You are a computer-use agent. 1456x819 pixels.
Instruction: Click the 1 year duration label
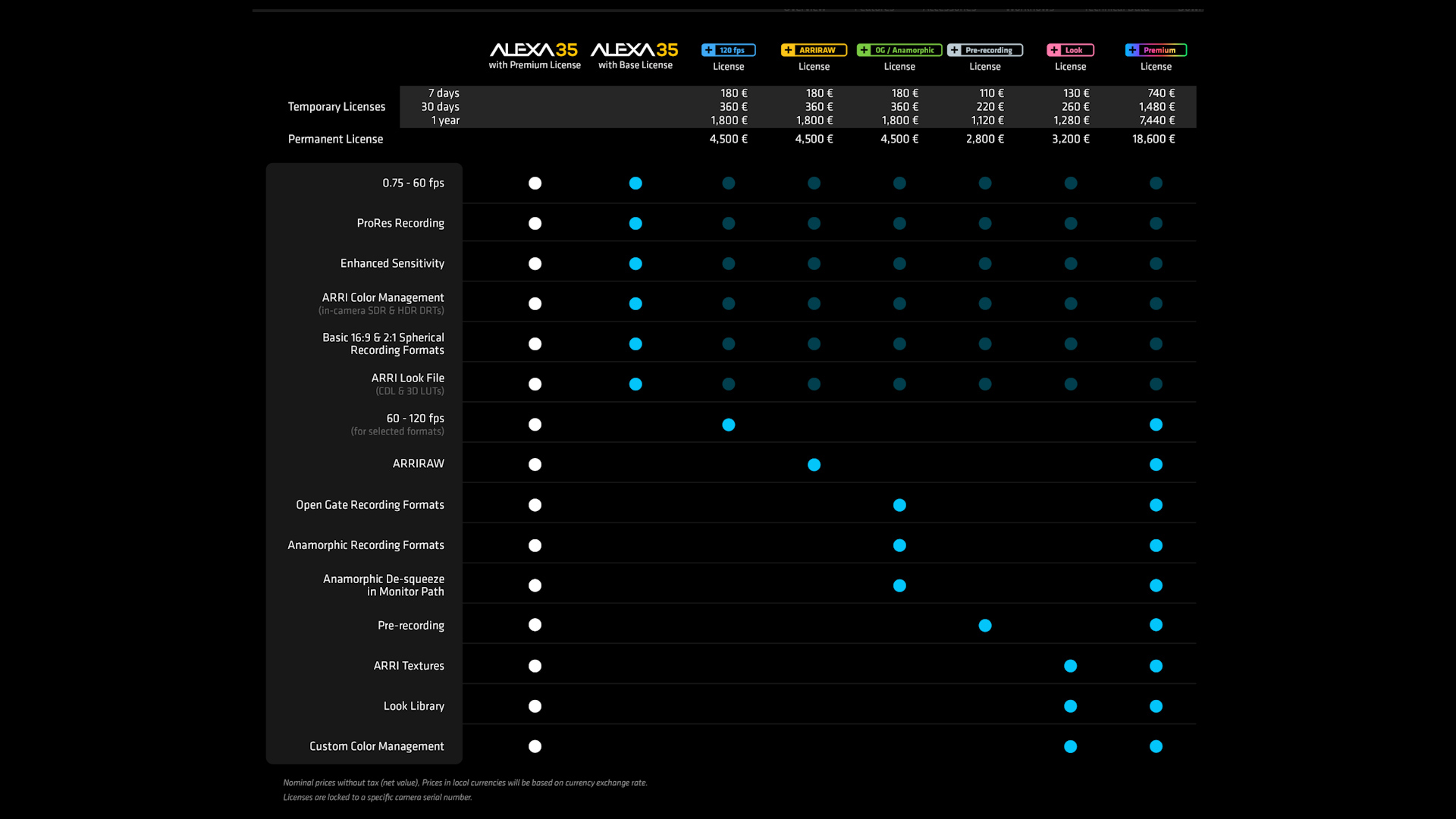pos(445,121)
